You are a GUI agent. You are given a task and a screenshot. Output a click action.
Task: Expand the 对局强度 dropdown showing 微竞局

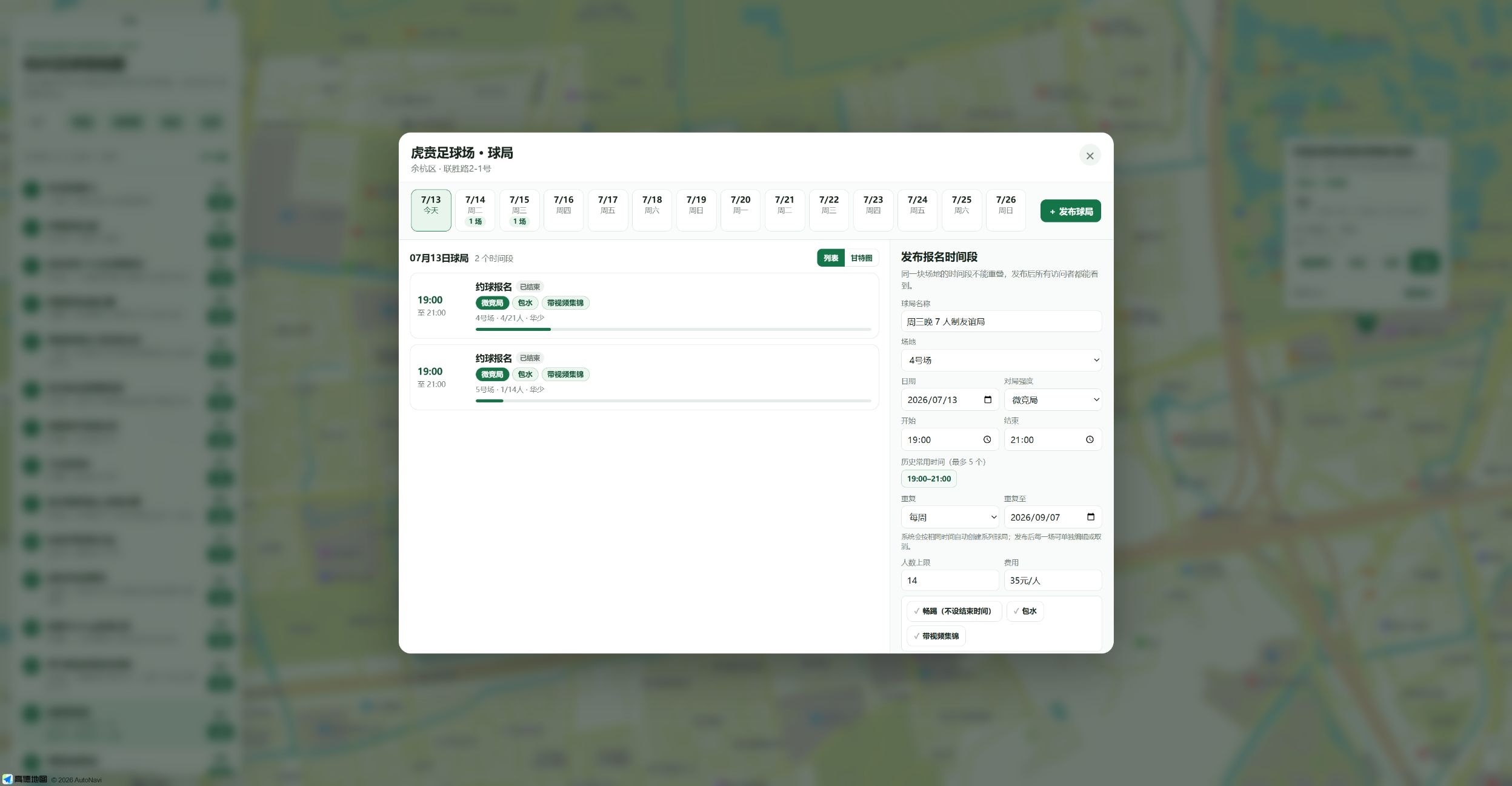[x=1053, y=400]
